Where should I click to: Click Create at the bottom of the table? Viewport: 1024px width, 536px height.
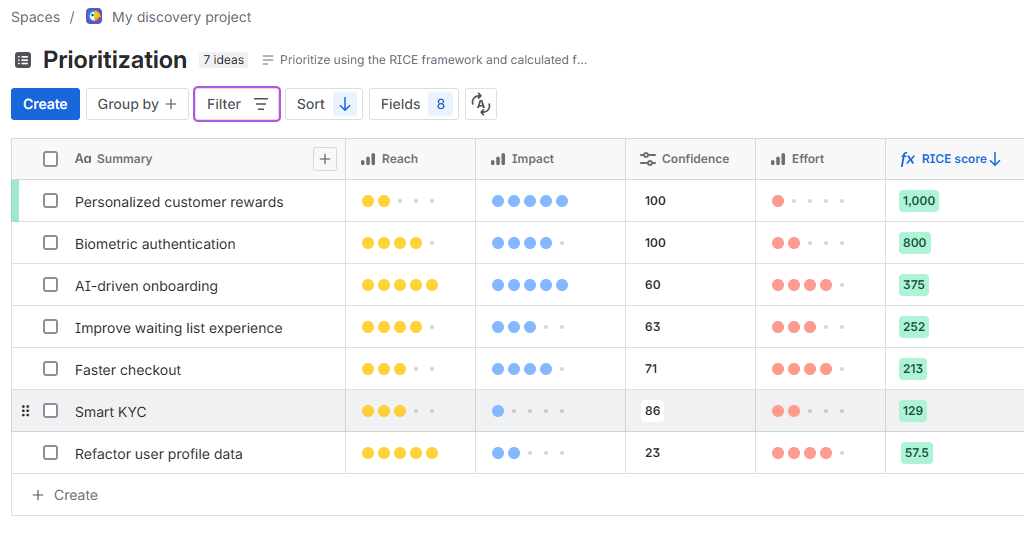[76, 495]
